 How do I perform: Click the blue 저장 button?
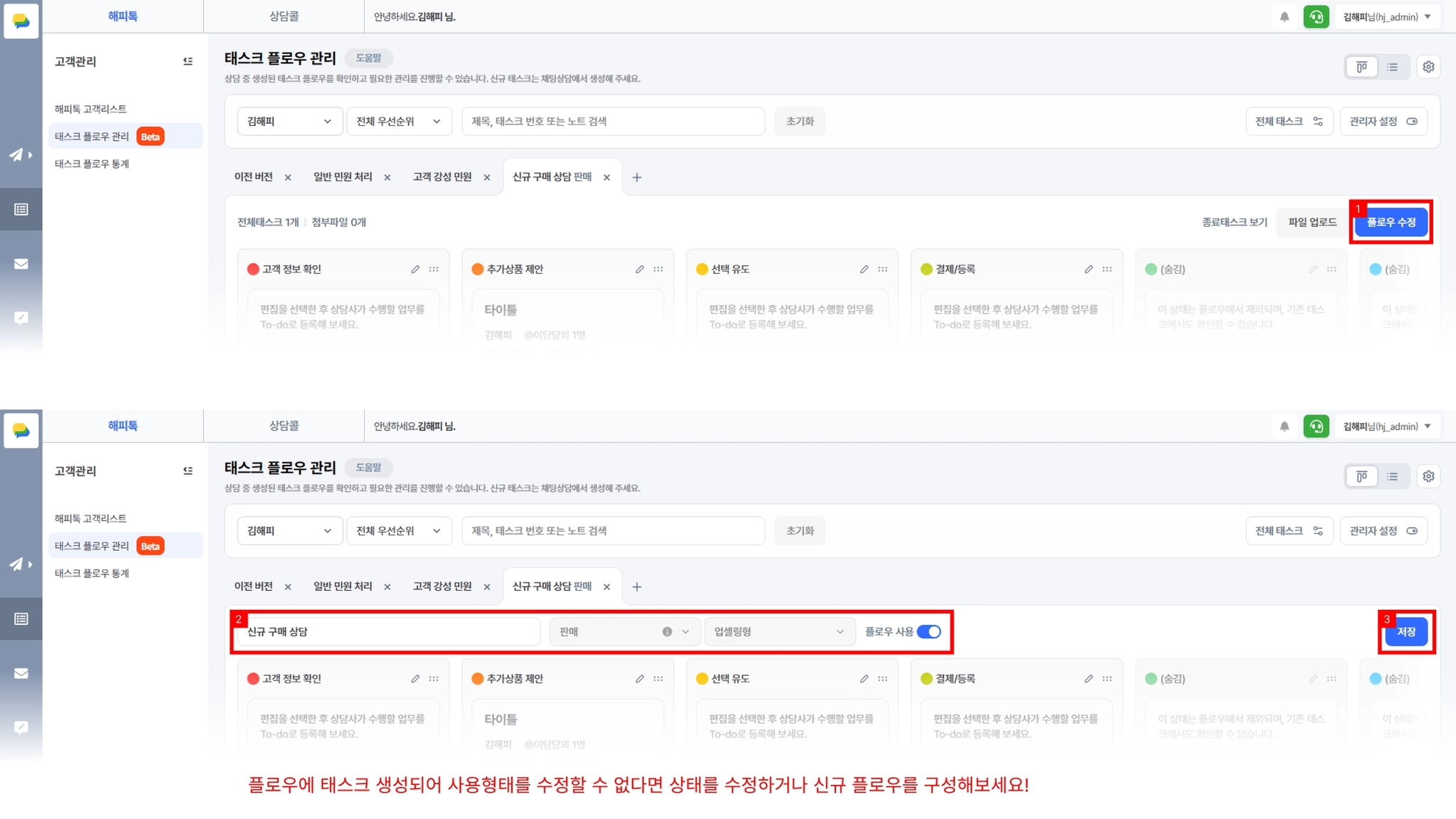click(x=1406, y=632)
